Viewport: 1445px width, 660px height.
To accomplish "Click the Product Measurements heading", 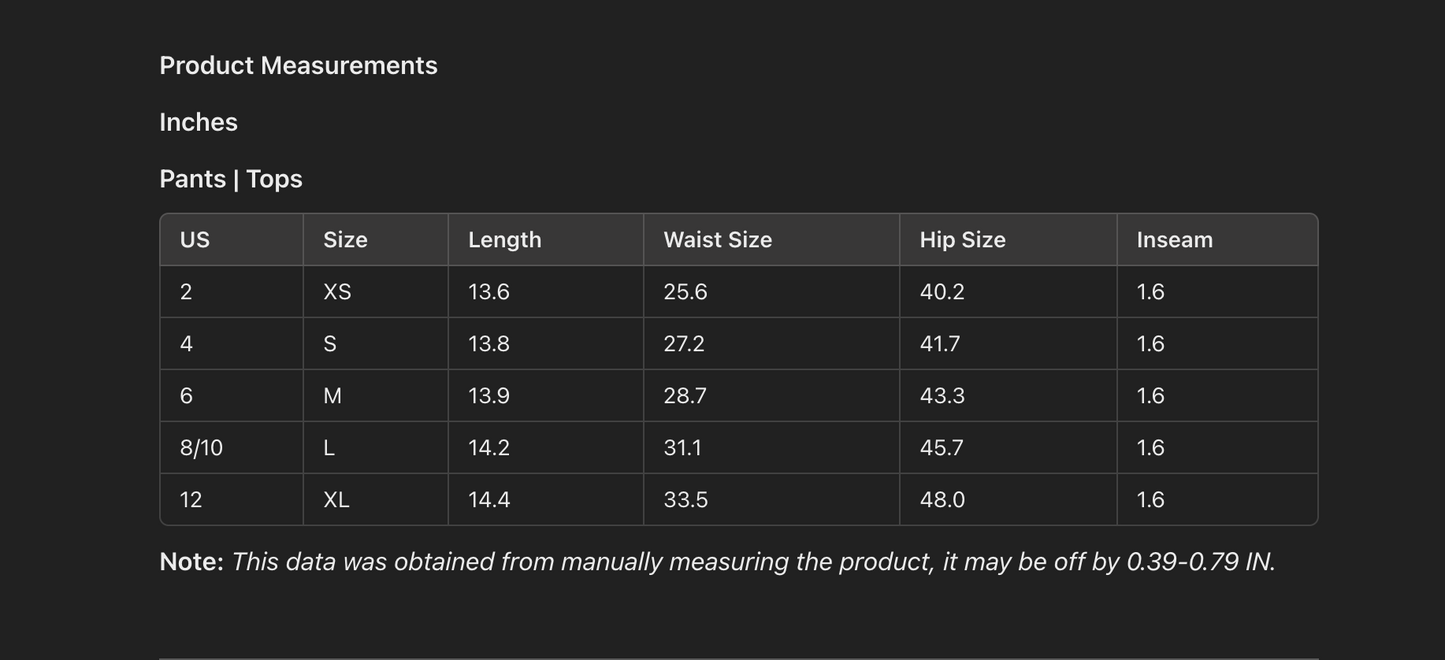I will (298, 65).
